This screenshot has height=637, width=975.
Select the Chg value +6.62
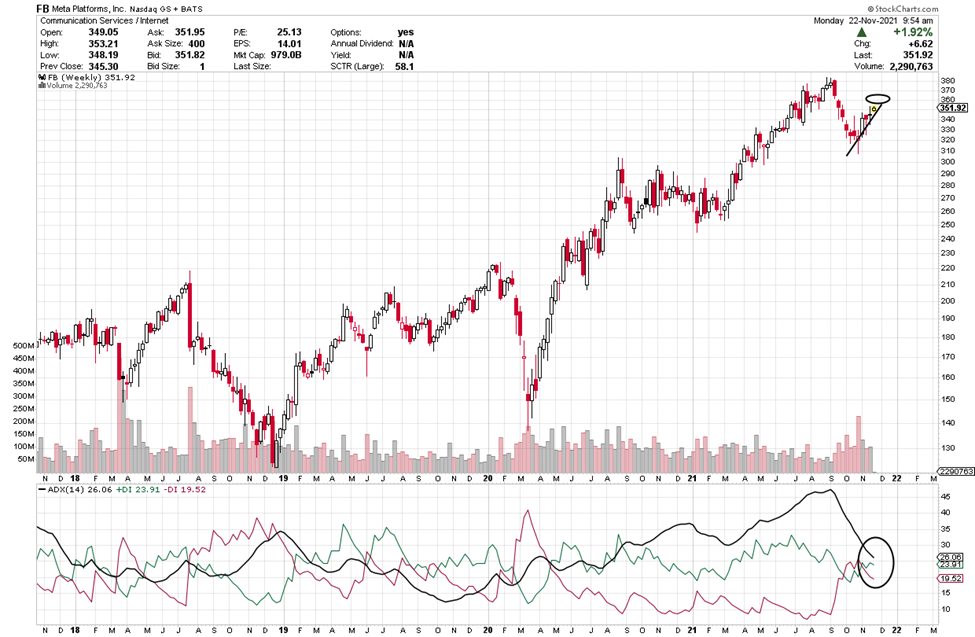920,44
